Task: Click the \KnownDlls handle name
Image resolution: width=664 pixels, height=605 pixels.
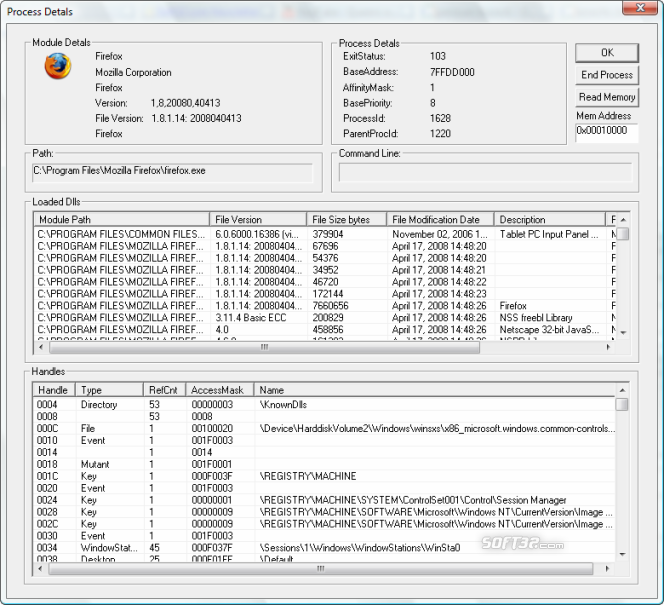Action: point(283,404)
